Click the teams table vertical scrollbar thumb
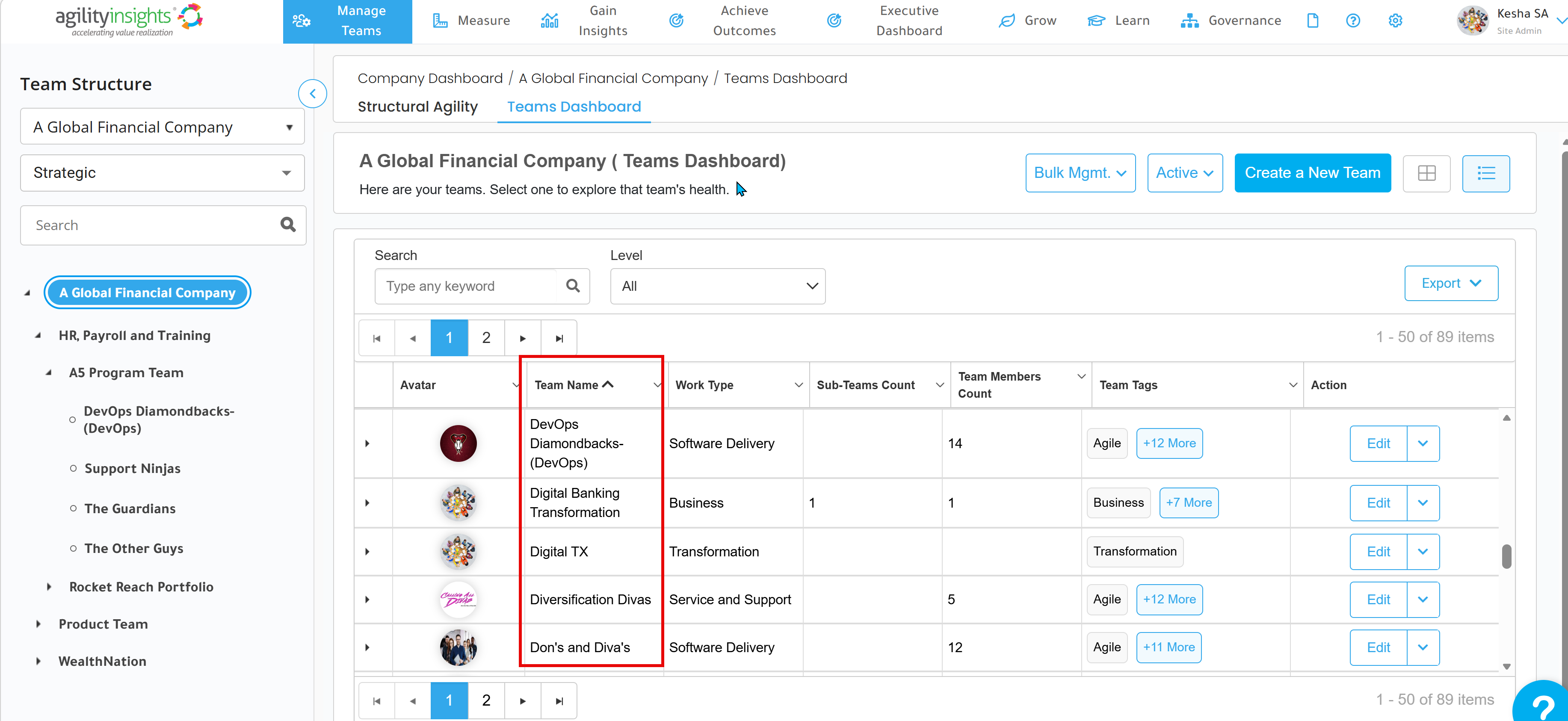The image size is (1568, 721). tap(1506, 556)
